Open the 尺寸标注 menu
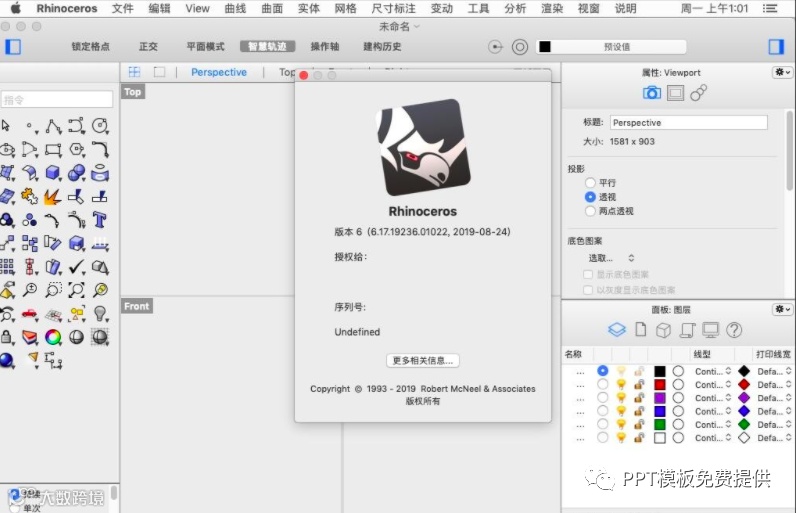796x513 pixels. point(393,8)
